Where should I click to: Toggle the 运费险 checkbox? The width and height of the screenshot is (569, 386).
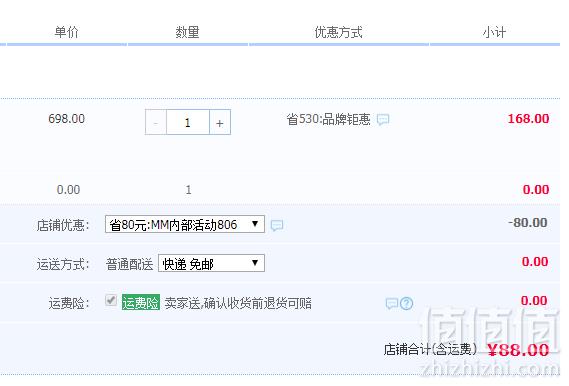point(111,300)
